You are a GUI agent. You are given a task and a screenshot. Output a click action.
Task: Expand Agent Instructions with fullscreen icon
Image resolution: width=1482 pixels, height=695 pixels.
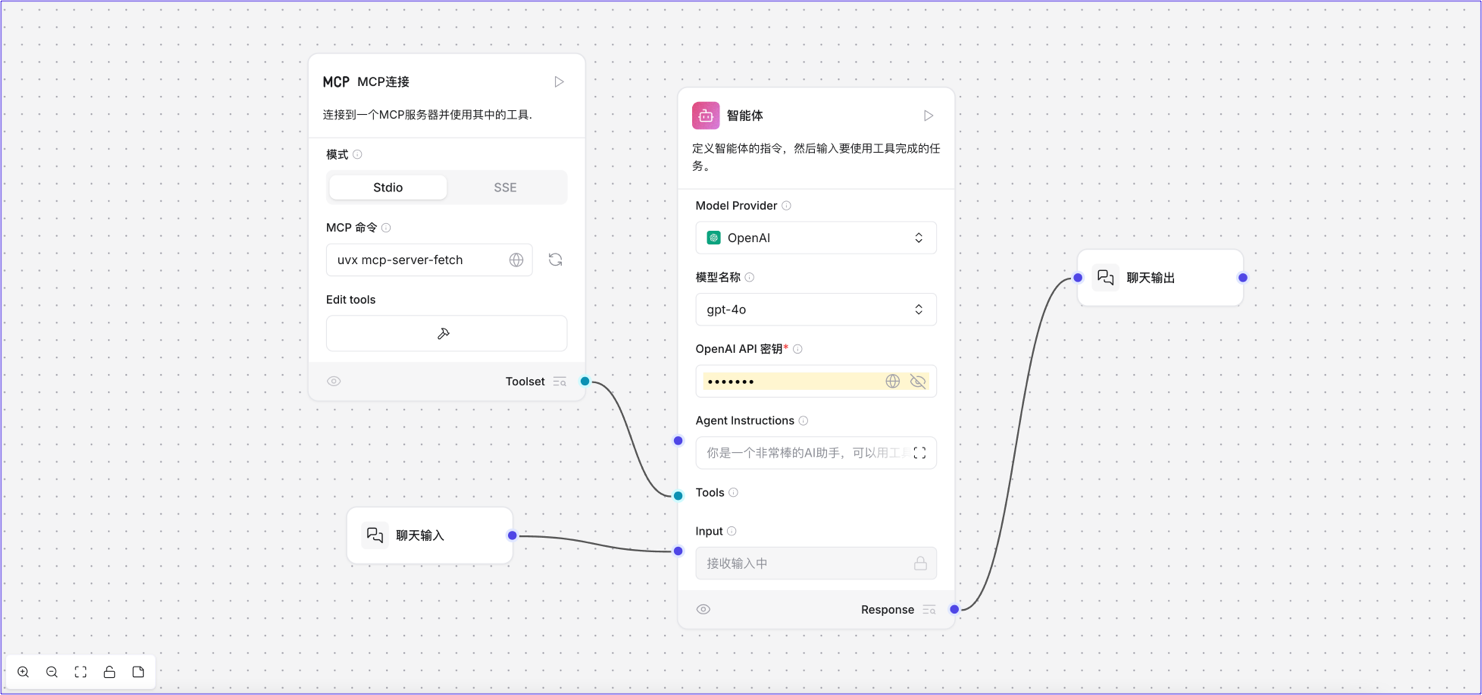[x=919, y=453]
